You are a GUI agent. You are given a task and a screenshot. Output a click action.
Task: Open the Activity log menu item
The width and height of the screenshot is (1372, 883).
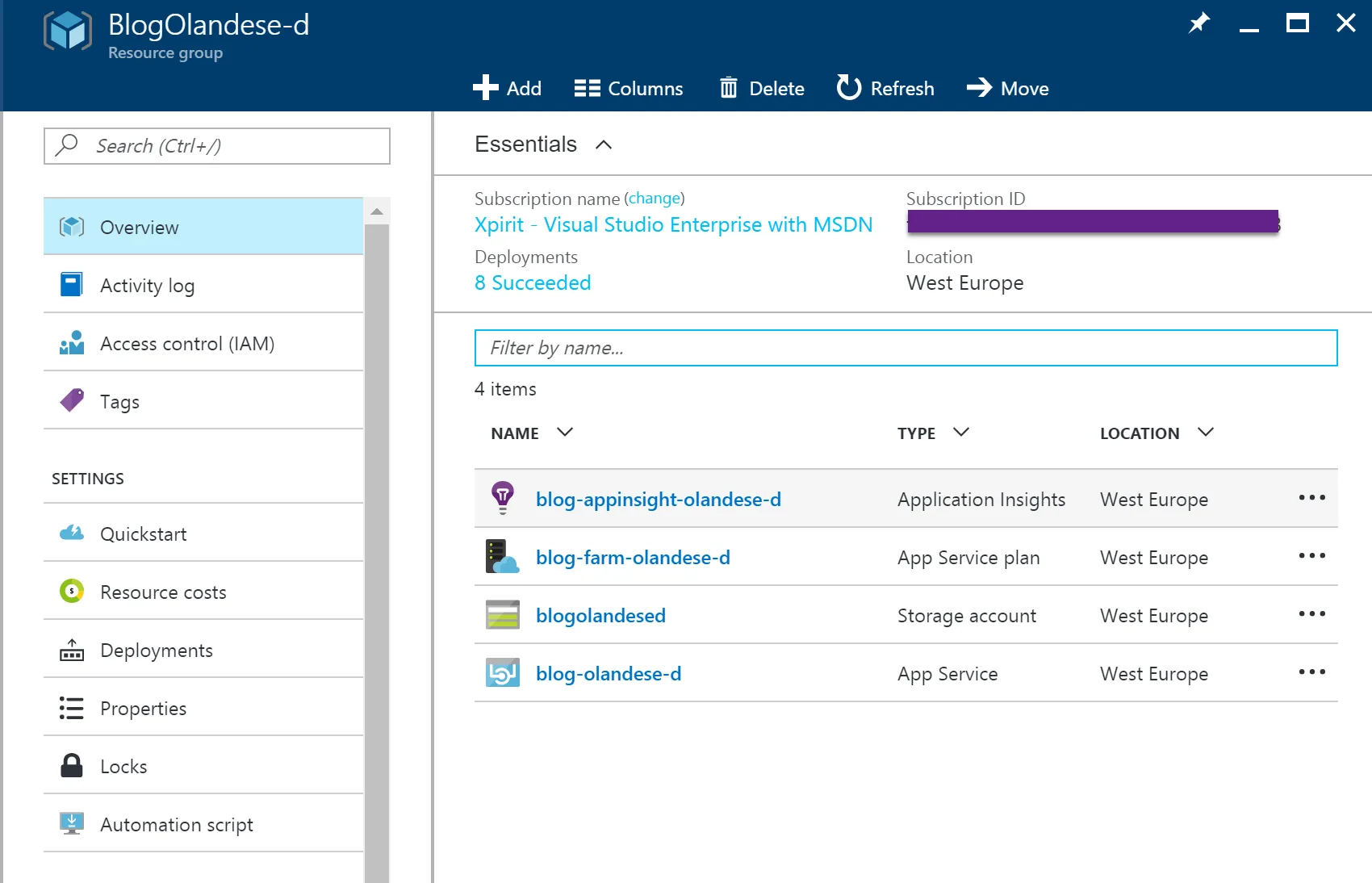click(203, 285)
